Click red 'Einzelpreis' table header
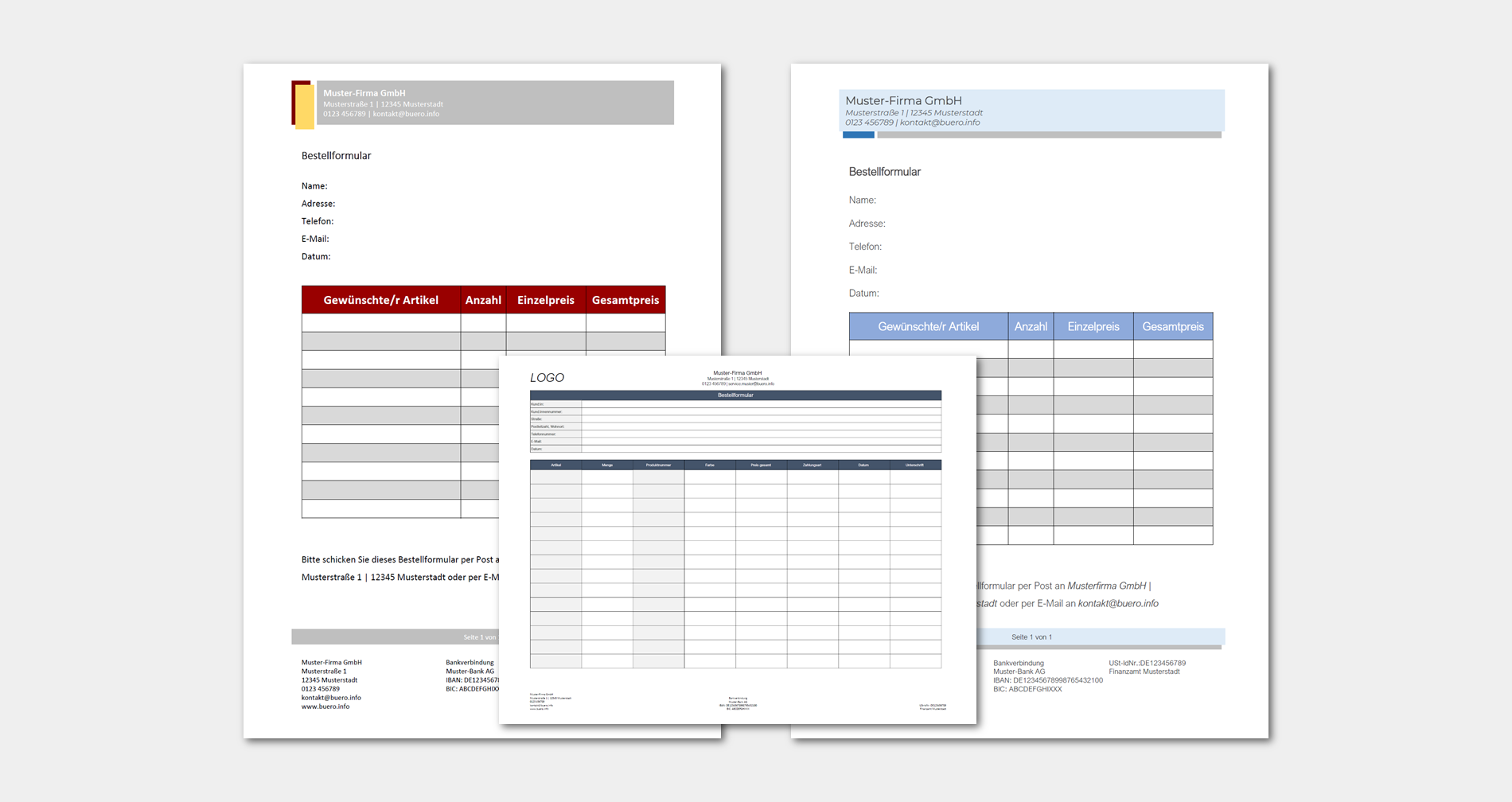The width and height of the screenshot is (1512, 802). pos(546,300)
